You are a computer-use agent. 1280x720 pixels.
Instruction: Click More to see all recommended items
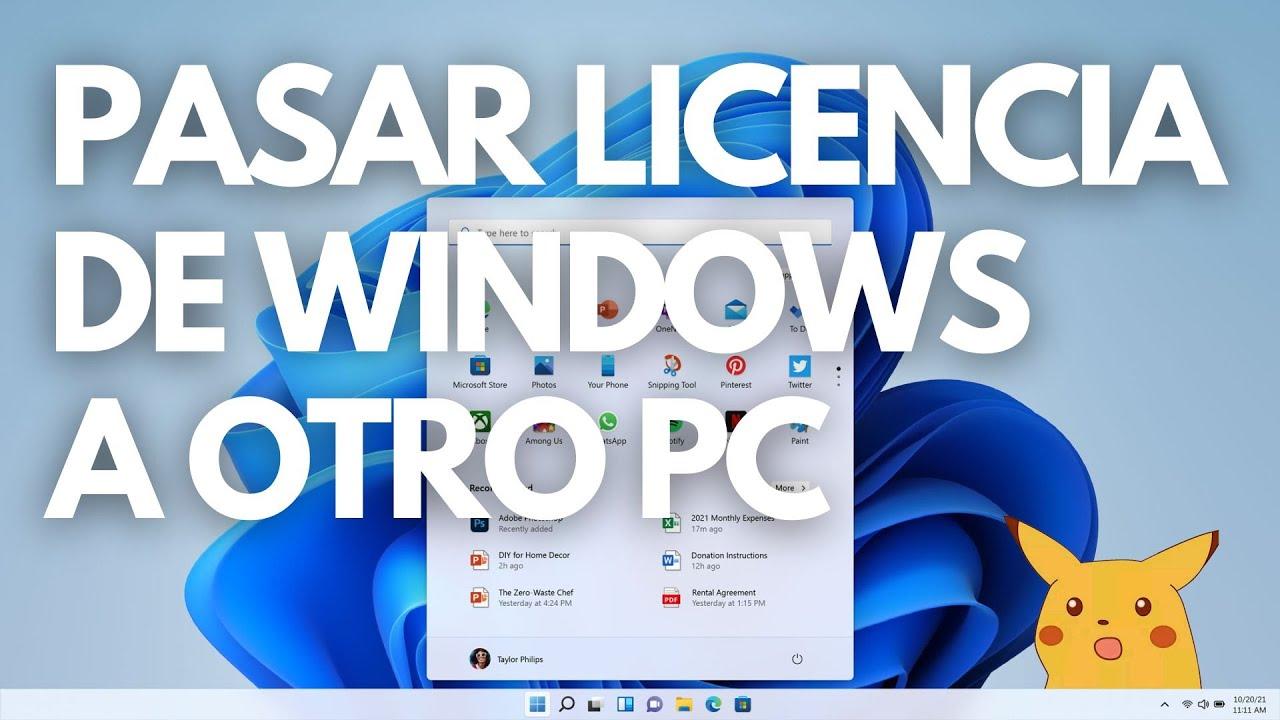tap(785, 488)
